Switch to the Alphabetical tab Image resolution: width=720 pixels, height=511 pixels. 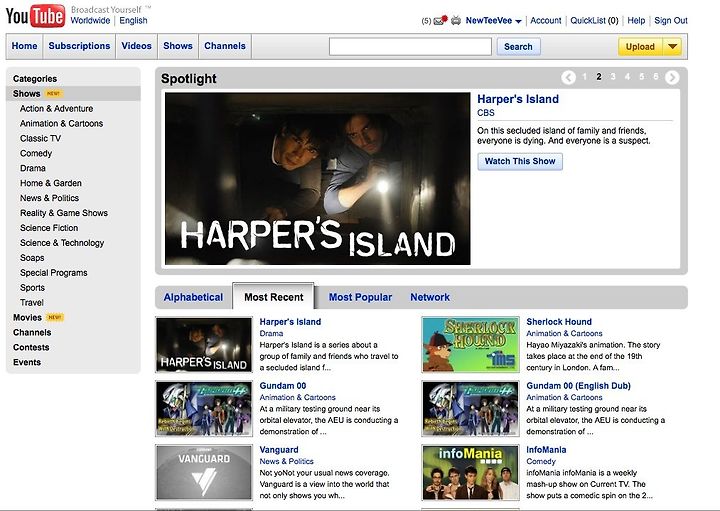pos(193,297)
